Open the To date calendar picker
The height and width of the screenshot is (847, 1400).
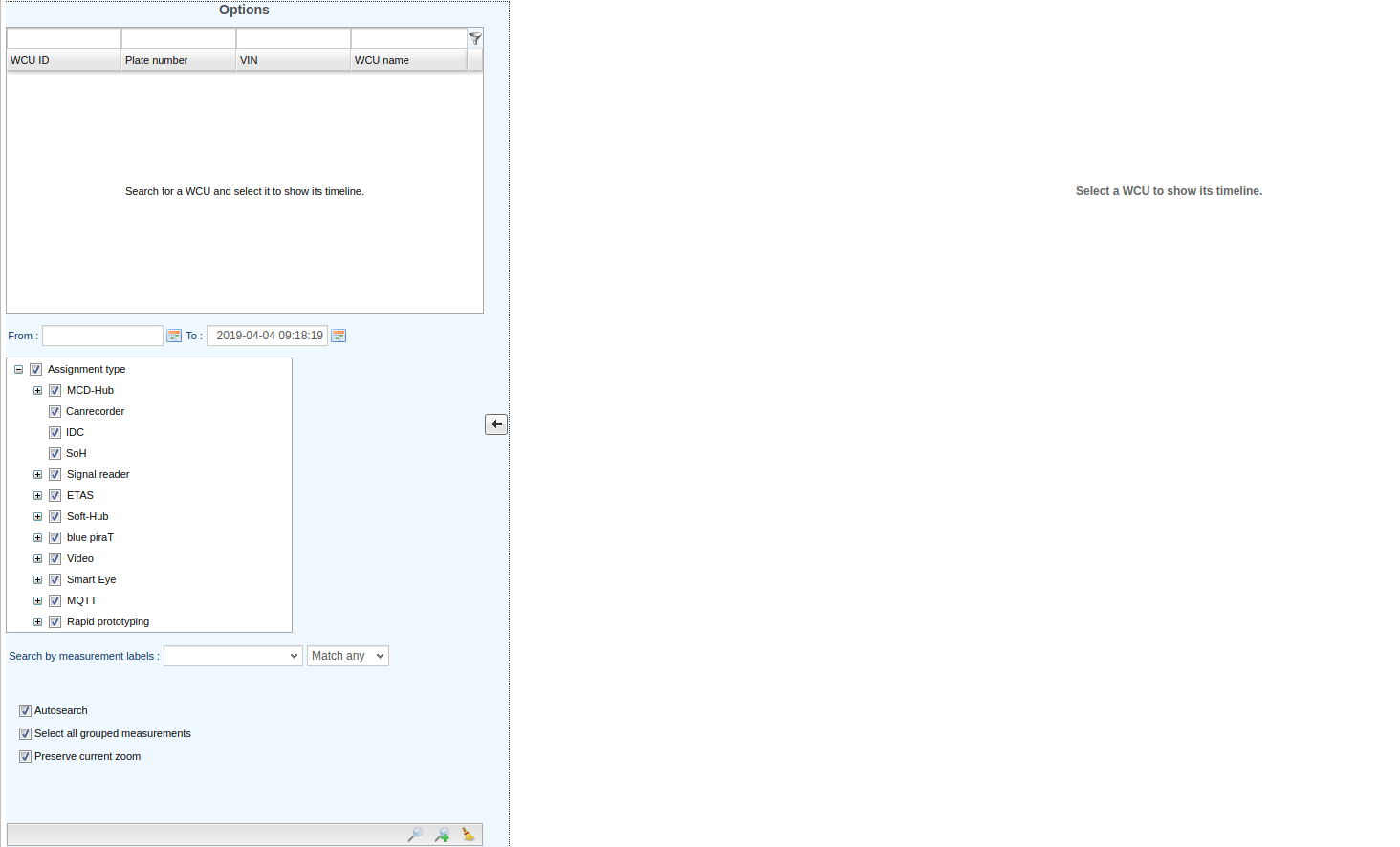pos(339,336)
